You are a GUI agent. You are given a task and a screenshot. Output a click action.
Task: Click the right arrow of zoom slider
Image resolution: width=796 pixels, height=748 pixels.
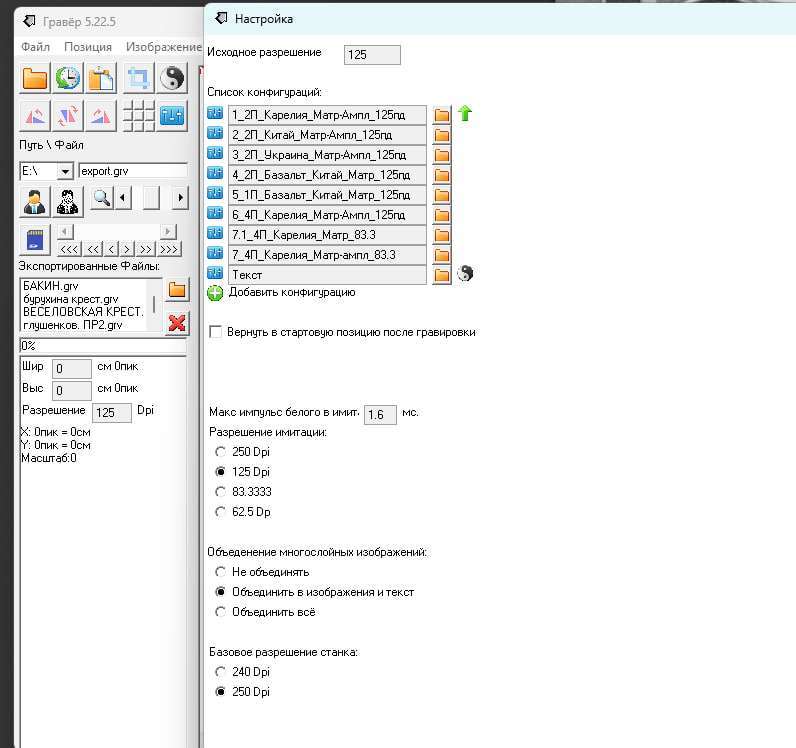click(x=180, y=198)
